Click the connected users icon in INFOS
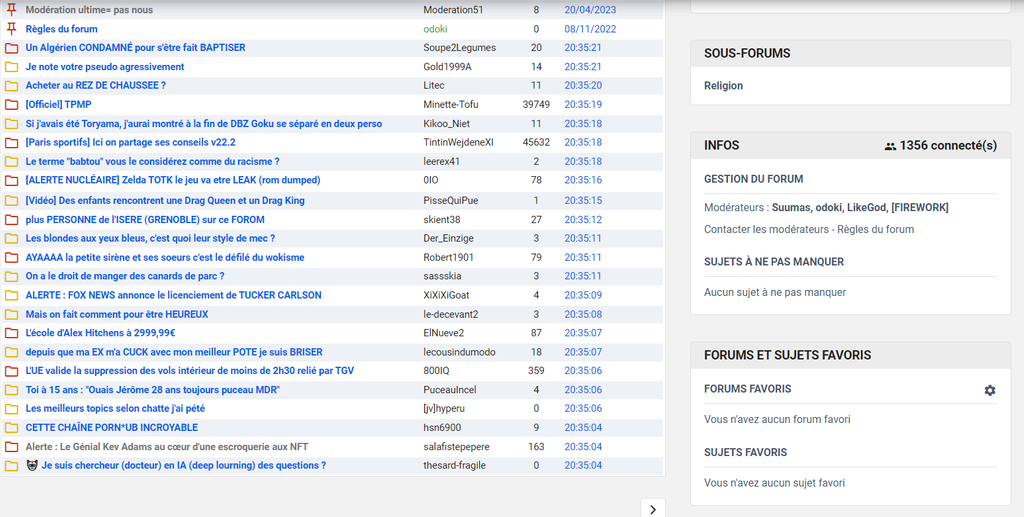The image size is (1024, 517). [890, 146]
